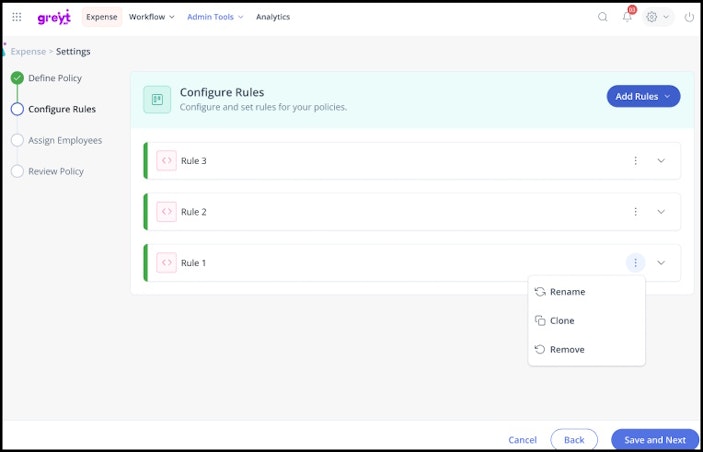
Task: Choose Rename from the context menu
Action: pyautogui.click(x=586, y=292)
